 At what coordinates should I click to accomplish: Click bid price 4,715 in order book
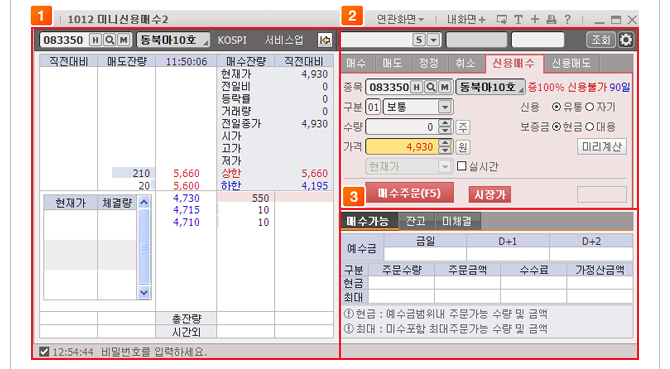tap(186, 210)
